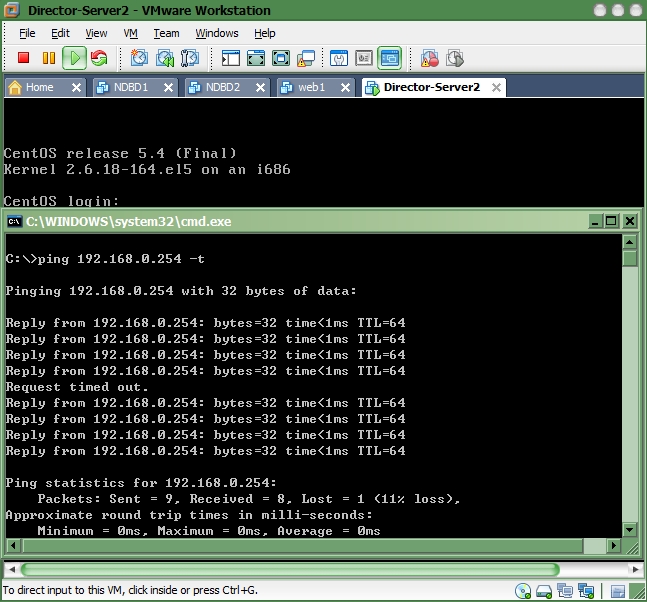Reset the virtual machine icon
Screen dimensions: 647x602
point(99,58)
